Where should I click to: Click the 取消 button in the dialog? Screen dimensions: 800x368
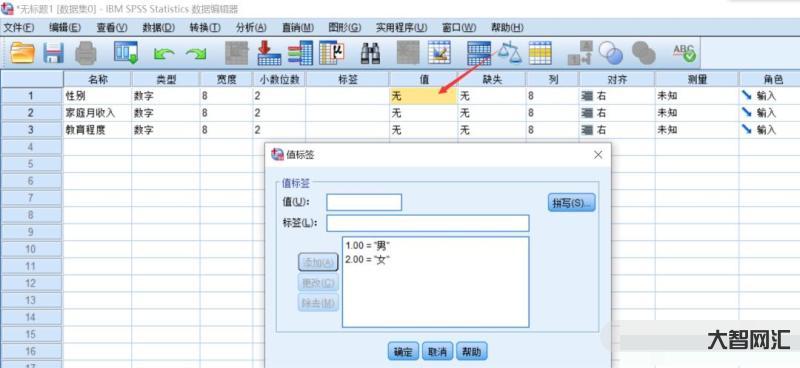pos(437,352)
